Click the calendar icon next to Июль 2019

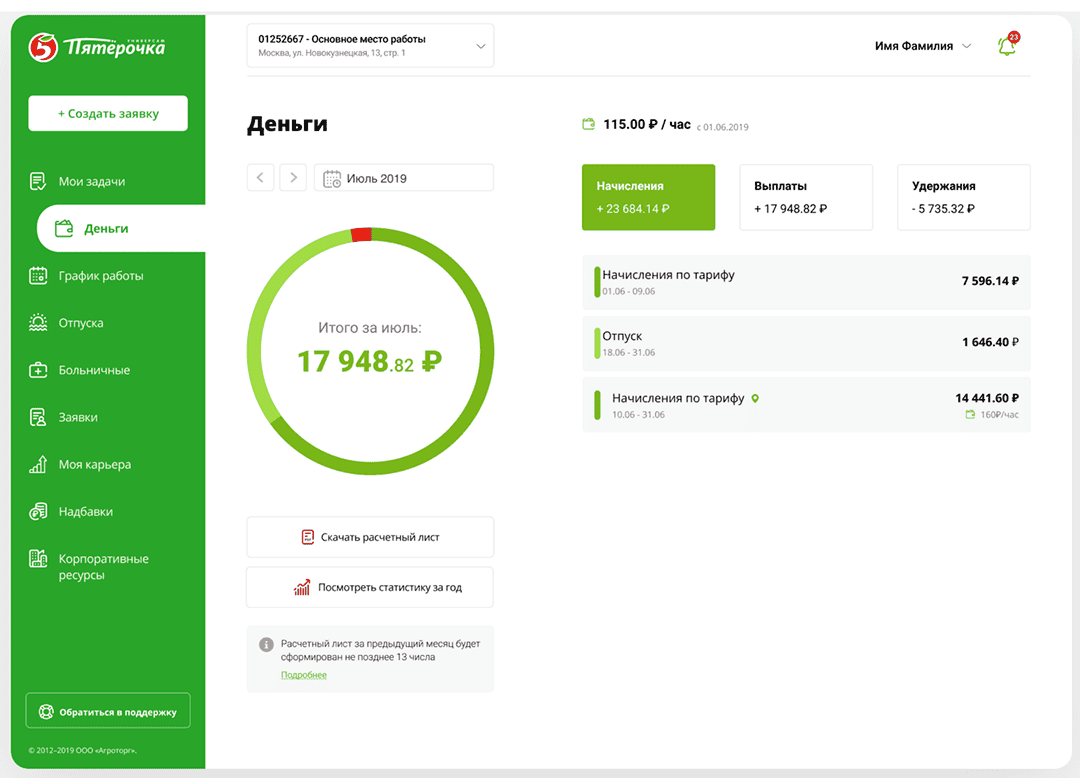coord(334,177)
